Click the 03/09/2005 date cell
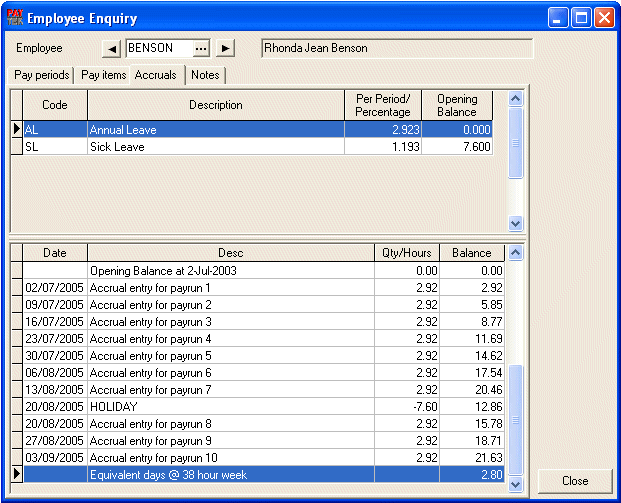This screenshot has width=621, height=503. pos(55,458)
